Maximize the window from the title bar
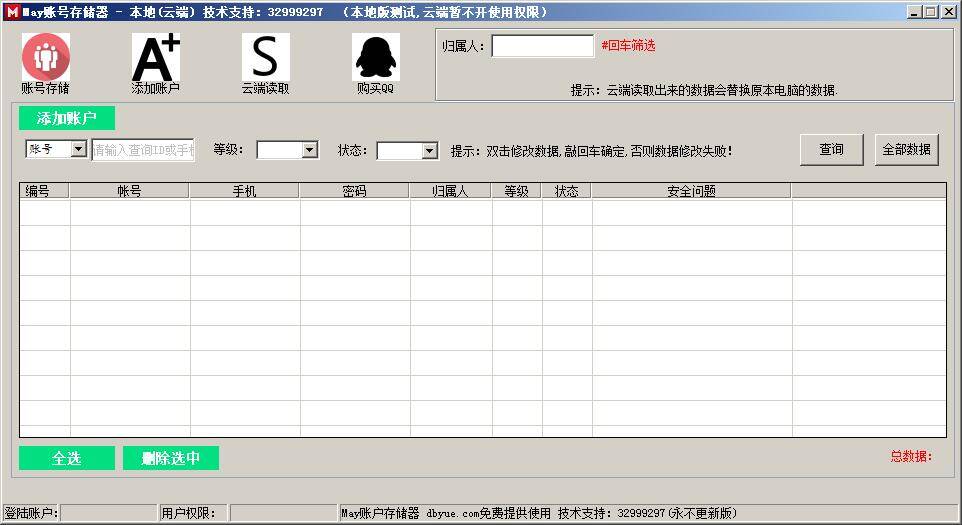This screenshot has height=525, width=962. coord(931,12)
